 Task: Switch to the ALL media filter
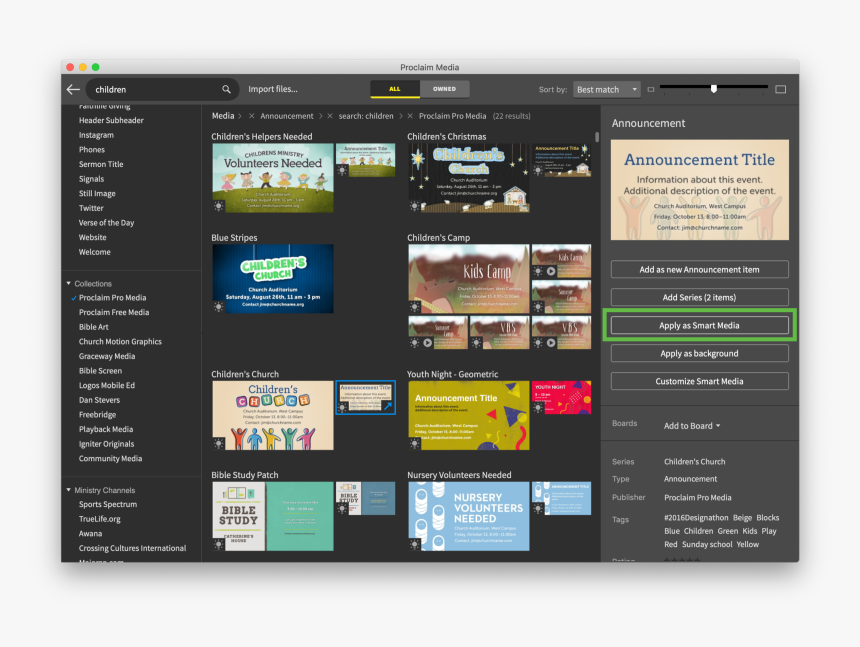pyautogui.click(x=395, y=89)
